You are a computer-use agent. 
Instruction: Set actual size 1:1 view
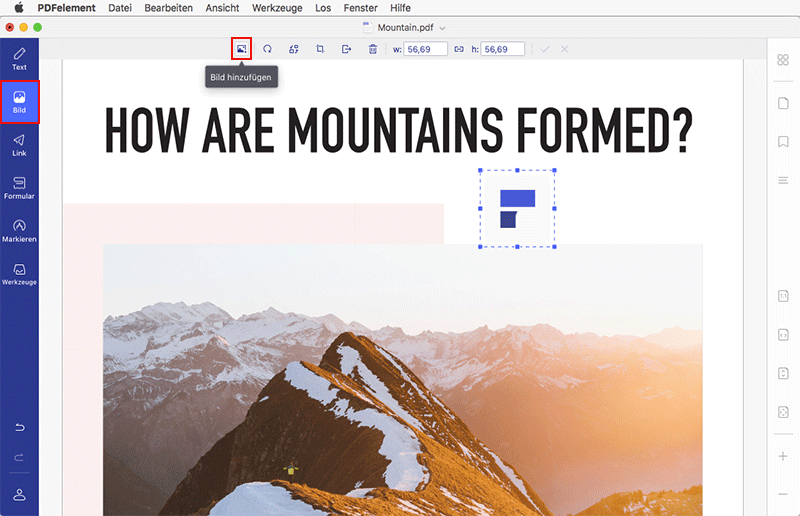(x=783, y=296)
